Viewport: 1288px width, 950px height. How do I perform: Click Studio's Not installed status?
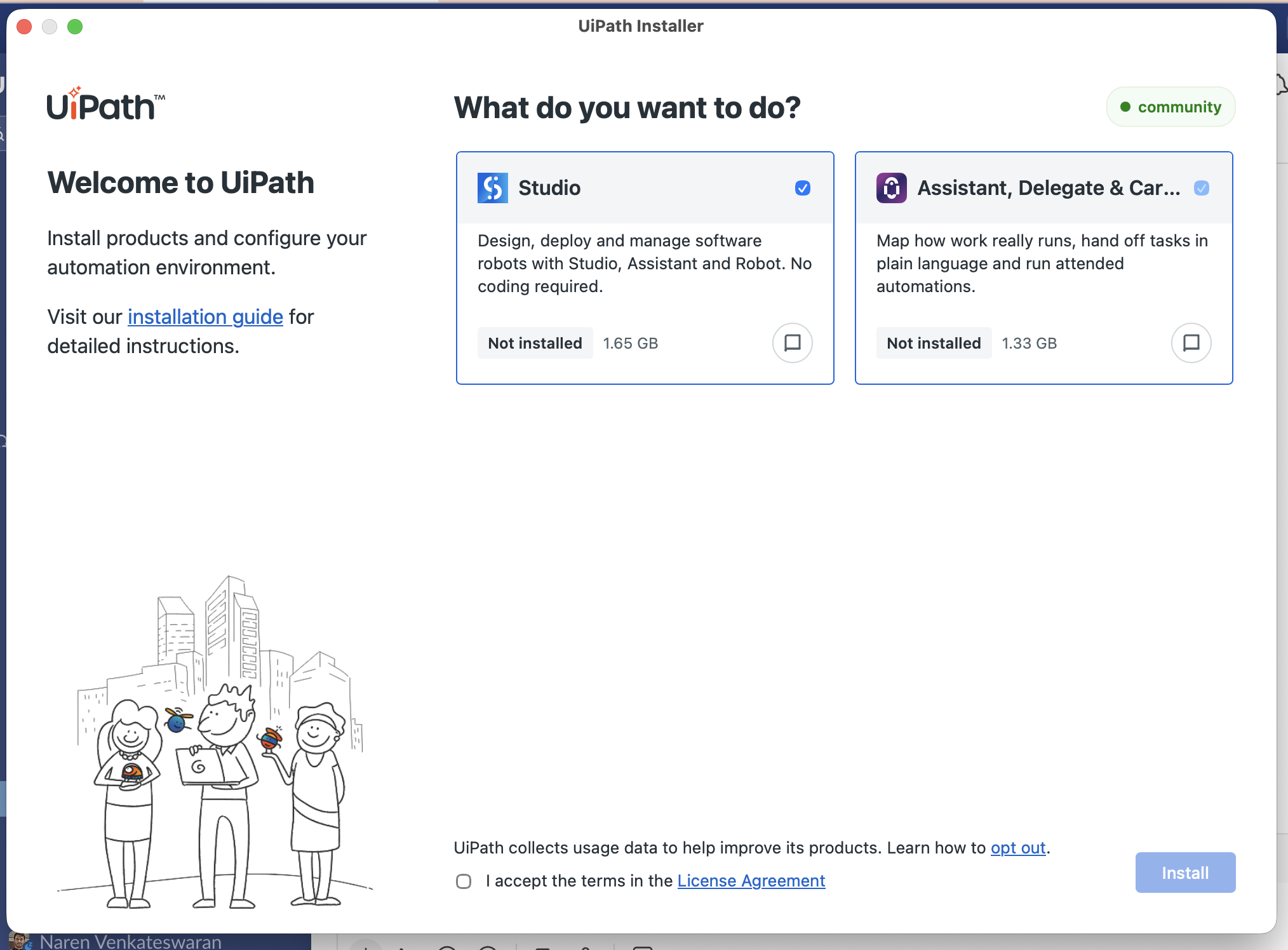tap(535, 343)
